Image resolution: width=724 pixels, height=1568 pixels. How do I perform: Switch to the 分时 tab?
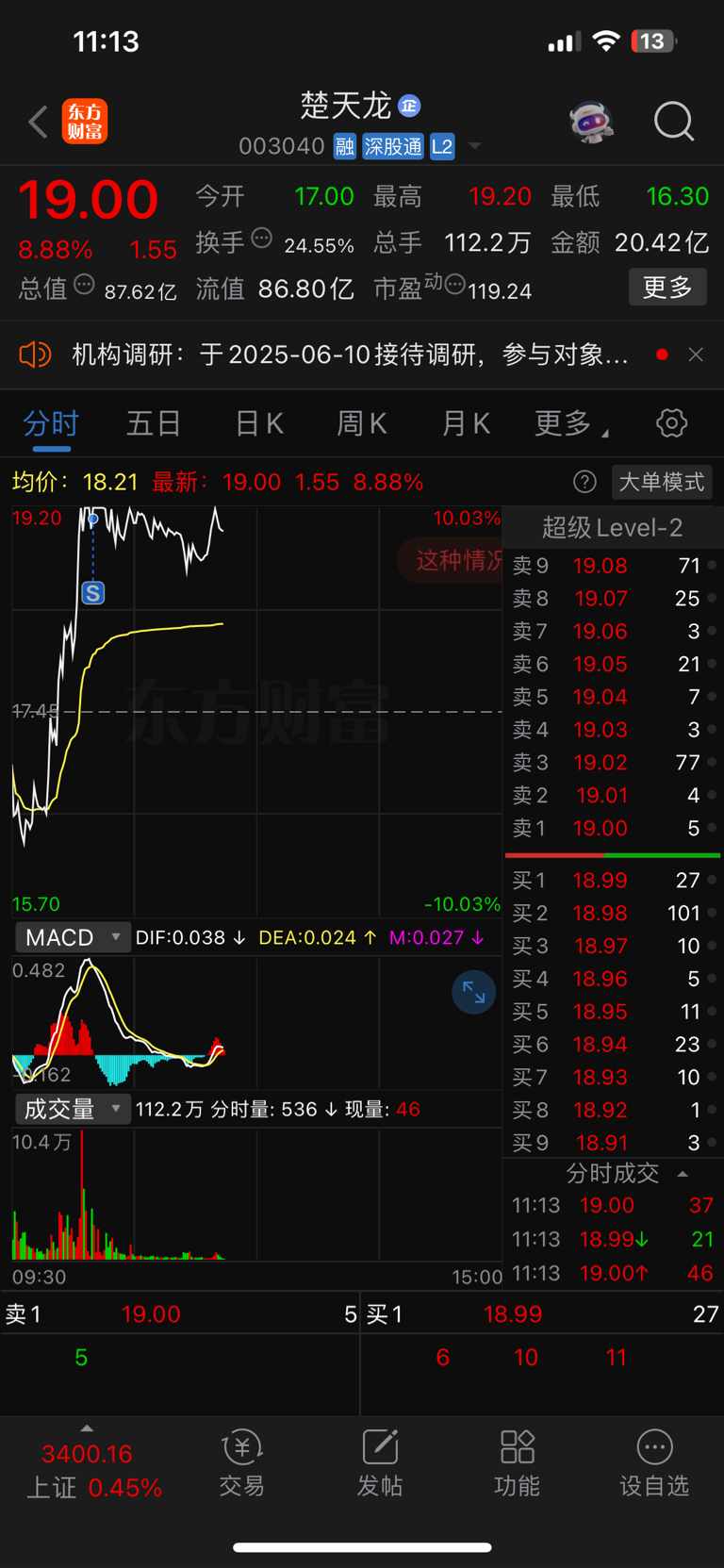click(x=51, y=423)
